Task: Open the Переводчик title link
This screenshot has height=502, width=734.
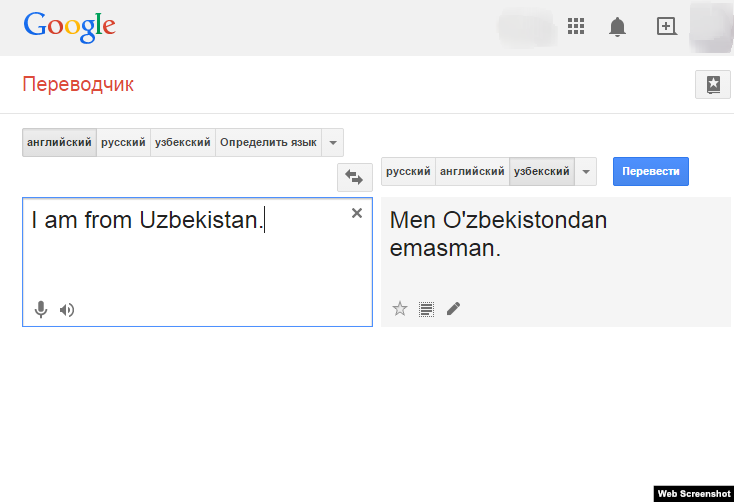Action: pos(78,85)
